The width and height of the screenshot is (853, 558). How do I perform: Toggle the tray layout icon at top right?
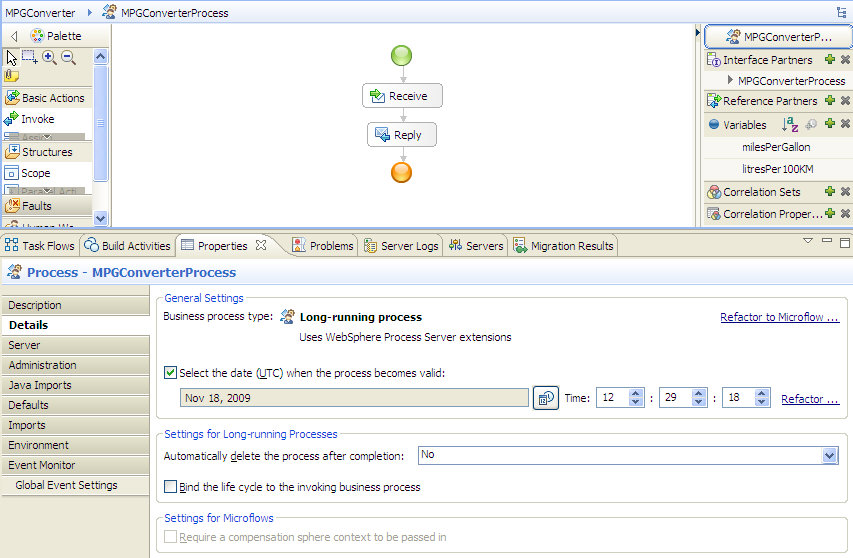(842, 12)
